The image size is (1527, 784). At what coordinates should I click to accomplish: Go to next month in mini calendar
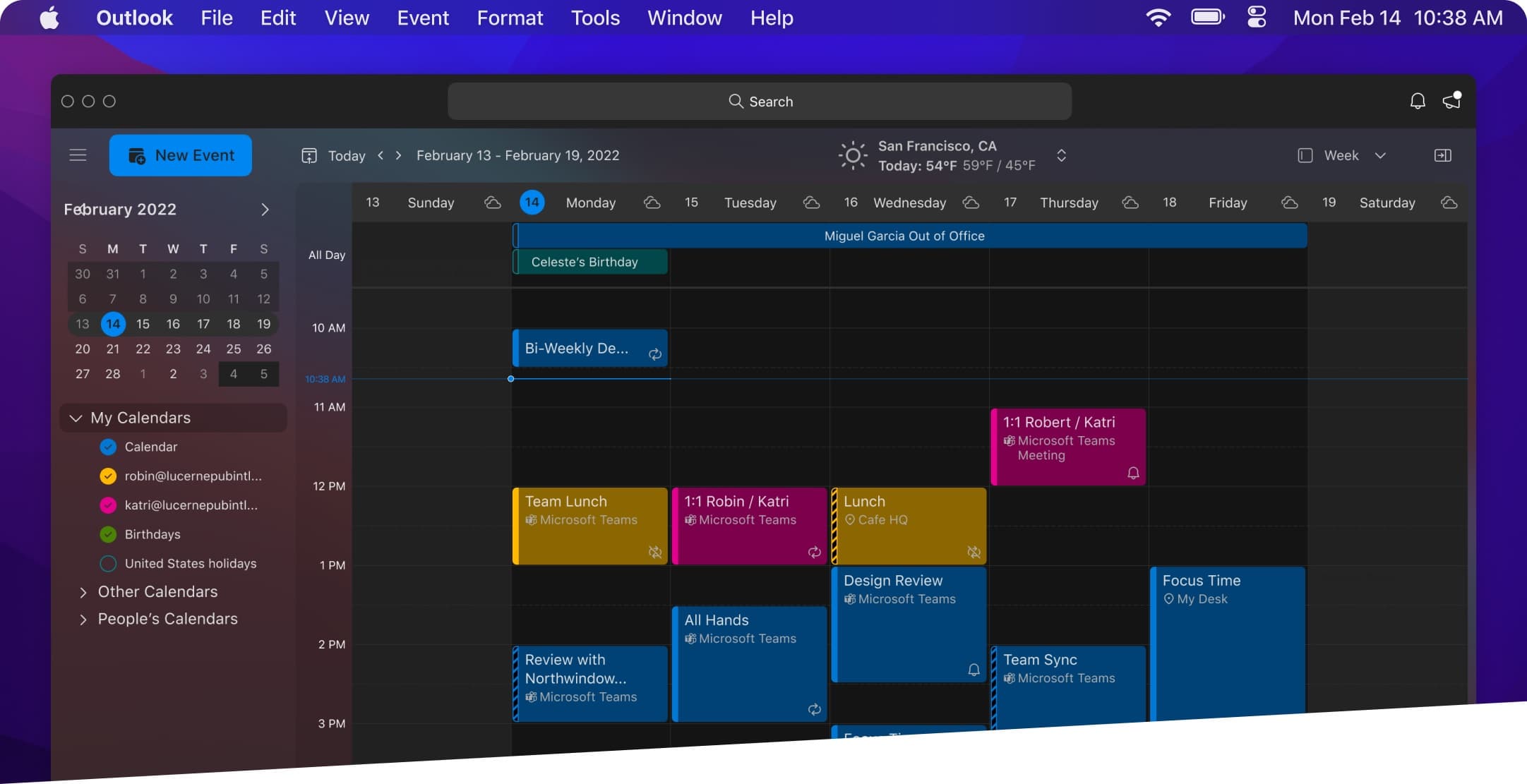coord(265,210)
